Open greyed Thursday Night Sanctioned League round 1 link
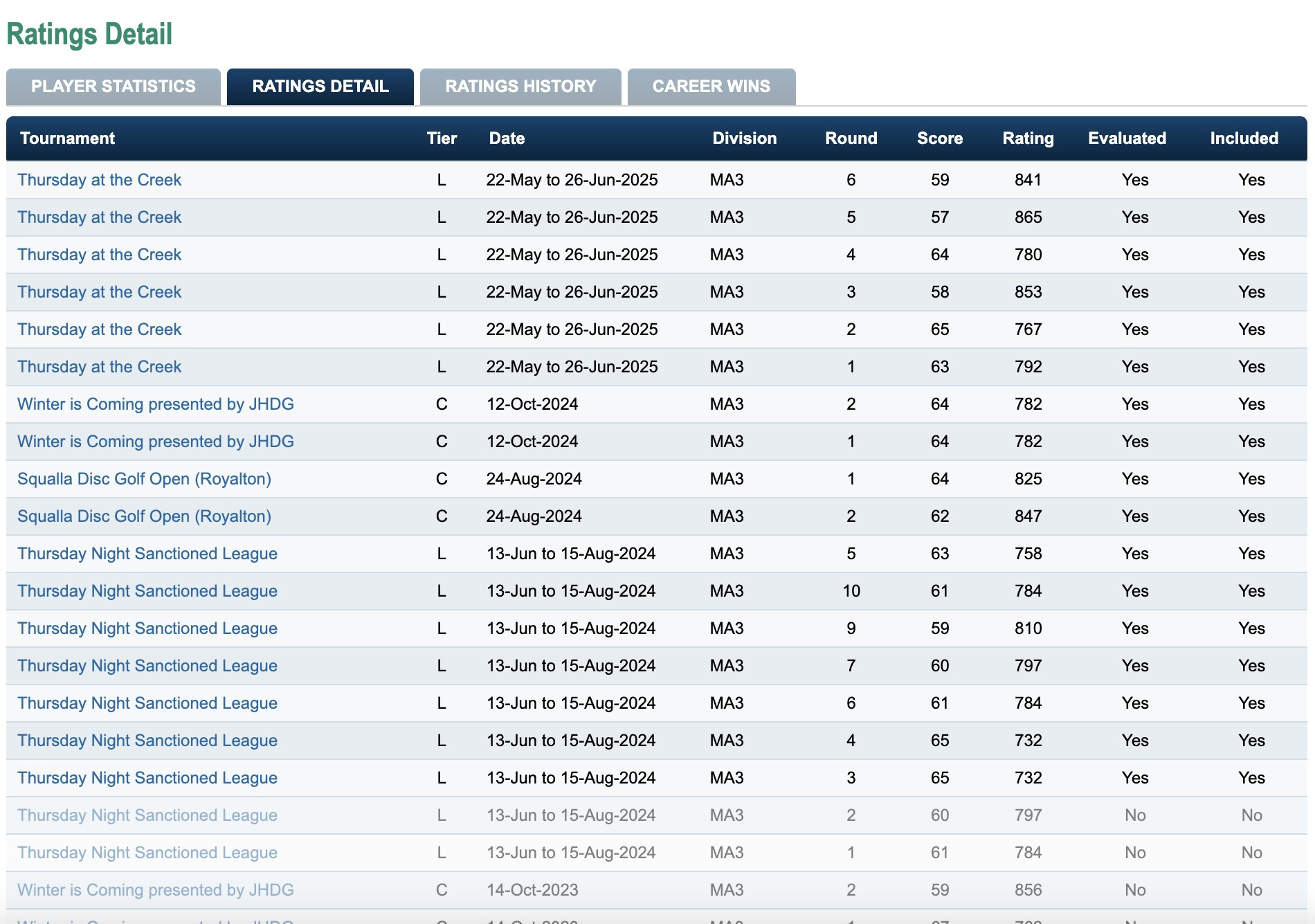 147,853
